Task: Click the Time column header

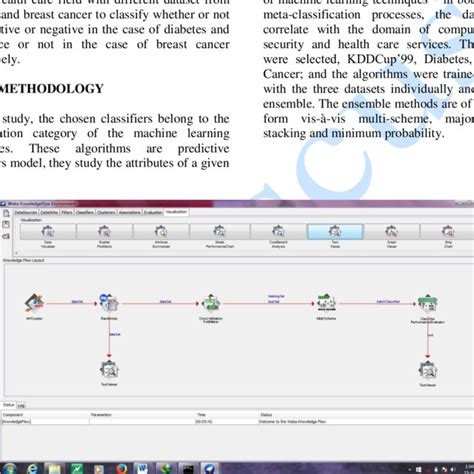Action: 227,415
